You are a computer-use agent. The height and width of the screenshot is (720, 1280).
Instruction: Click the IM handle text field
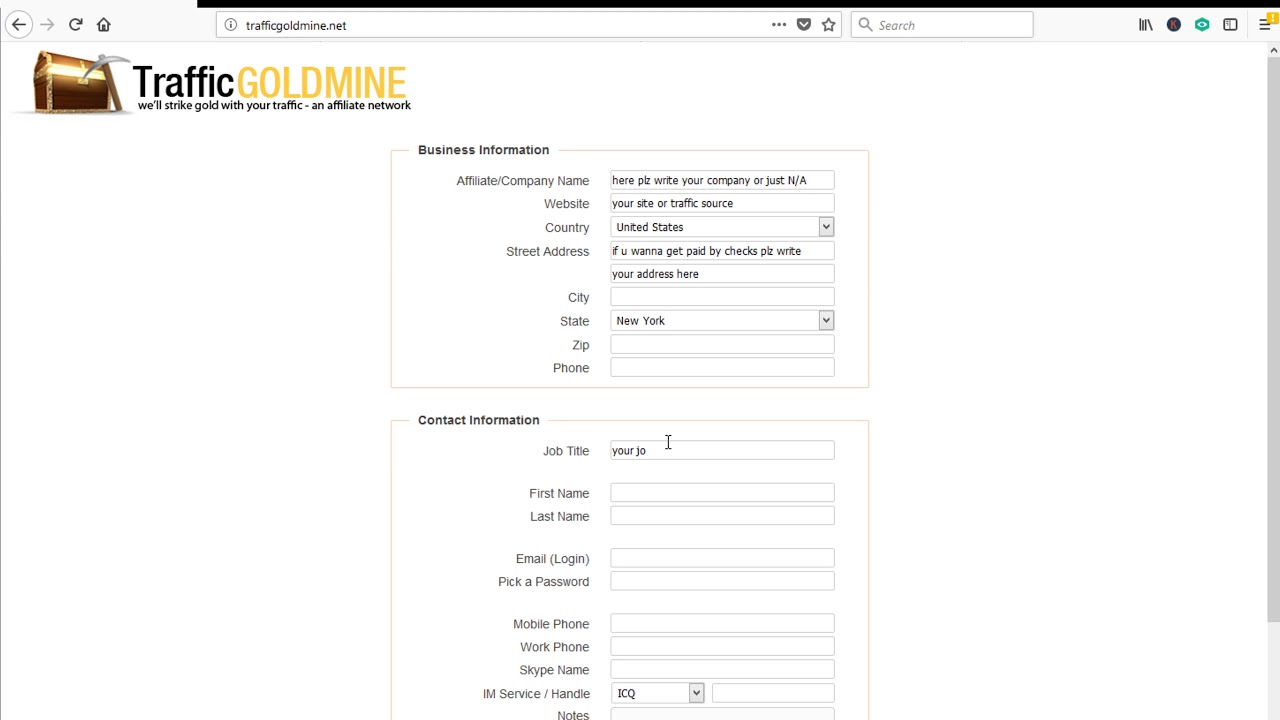(773, 693)
